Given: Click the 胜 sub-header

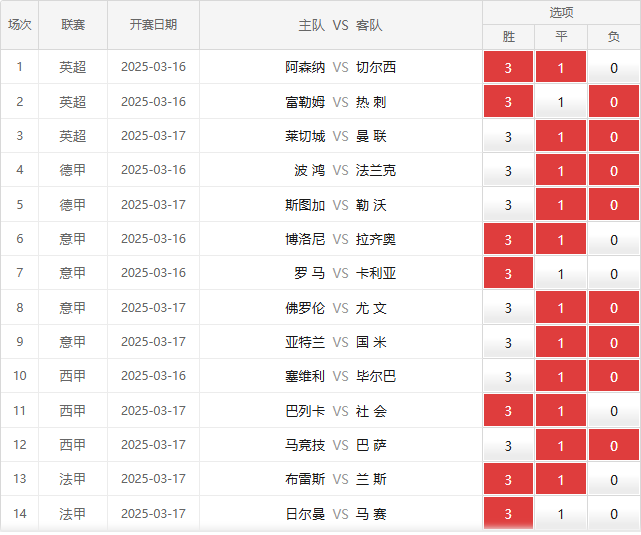Looking at the screenshot, I should click(x=509, y=37).
